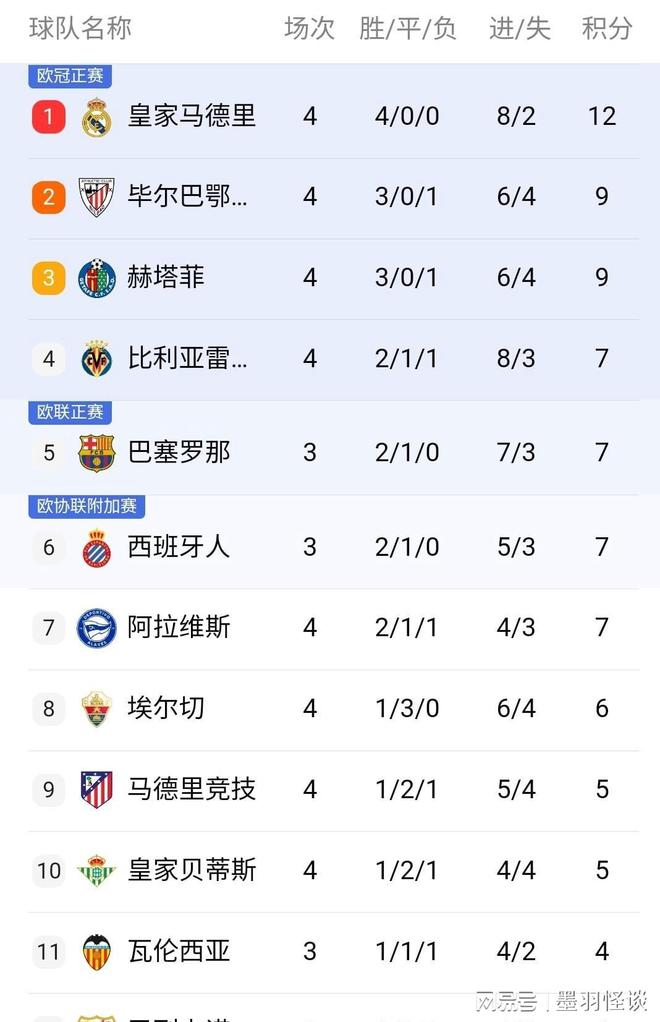
Task: Click the Villarreal yellow submarine crest
Action: (96, 358)
